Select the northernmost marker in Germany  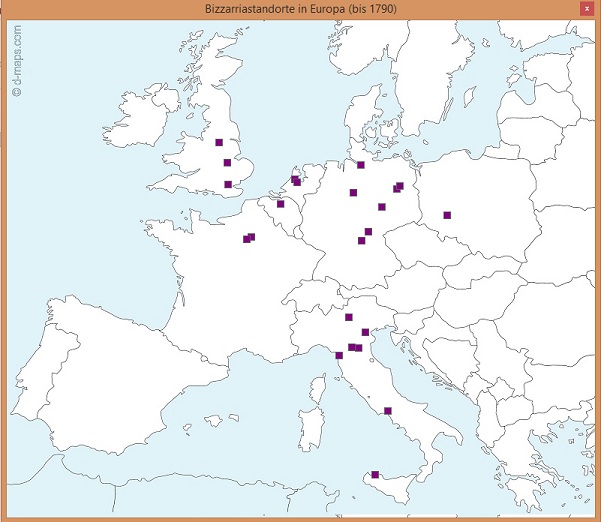tap(361, 164)
